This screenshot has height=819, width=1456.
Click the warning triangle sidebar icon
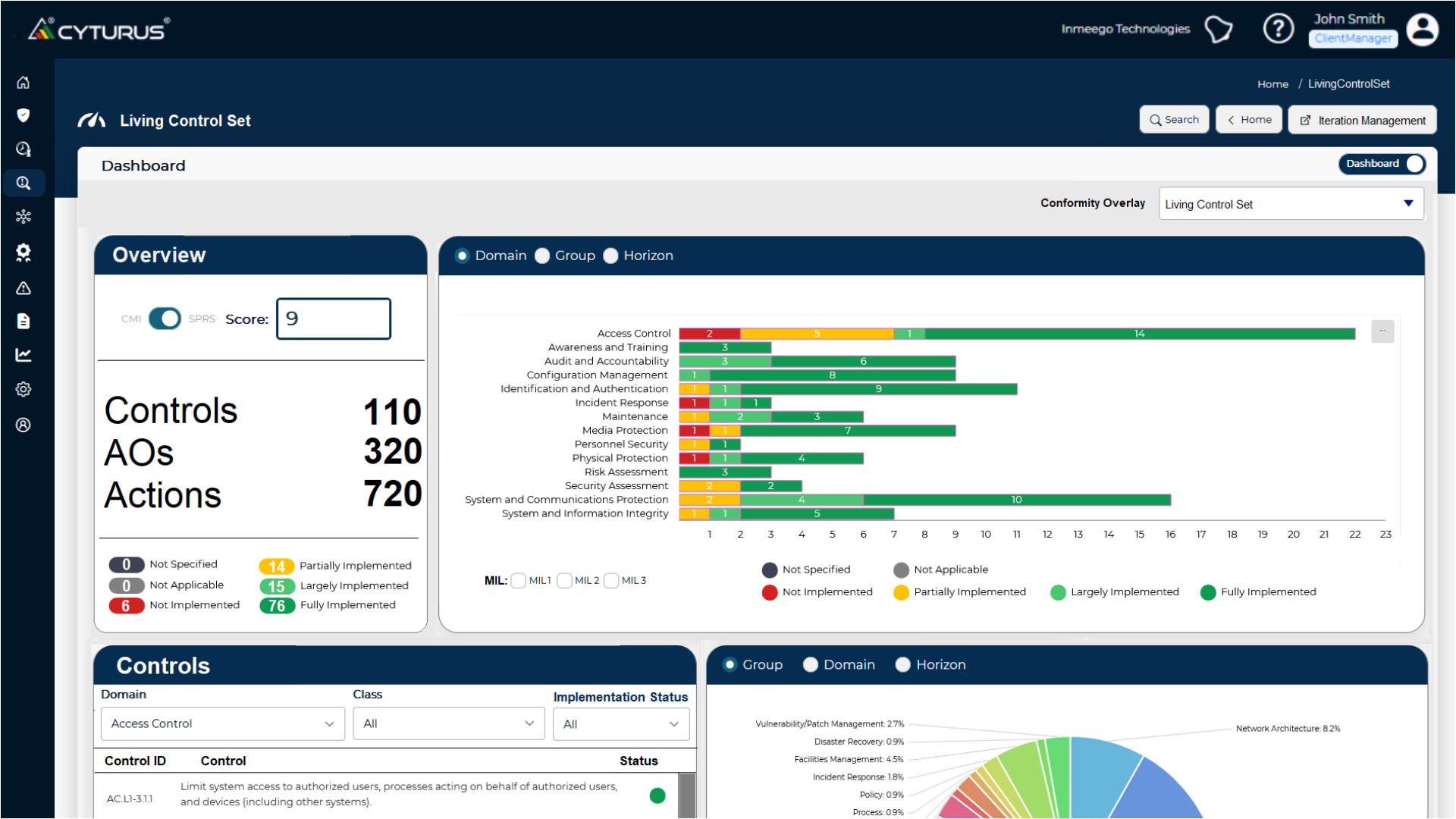pyautogui.click(x=24, y=288)
